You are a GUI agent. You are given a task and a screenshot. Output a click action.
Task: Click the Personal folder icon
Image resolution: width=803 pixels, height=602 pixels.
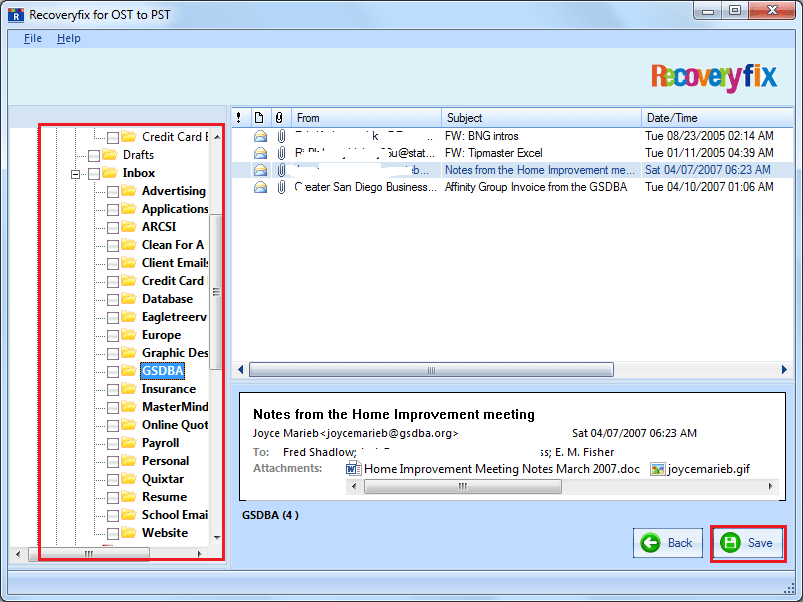(x=129, y=461)
